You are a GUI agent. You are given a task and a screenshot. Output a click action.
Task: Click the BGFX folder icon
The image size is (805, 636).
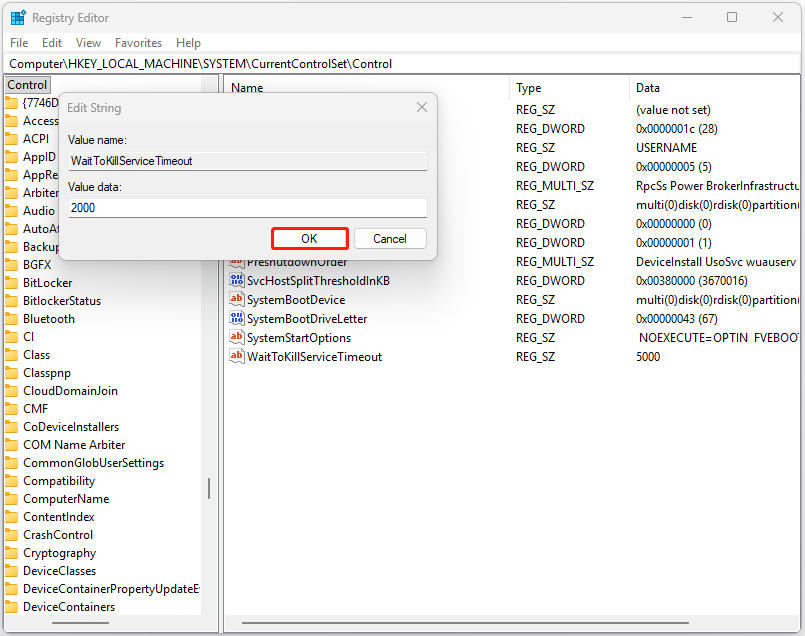coord(11,265)
